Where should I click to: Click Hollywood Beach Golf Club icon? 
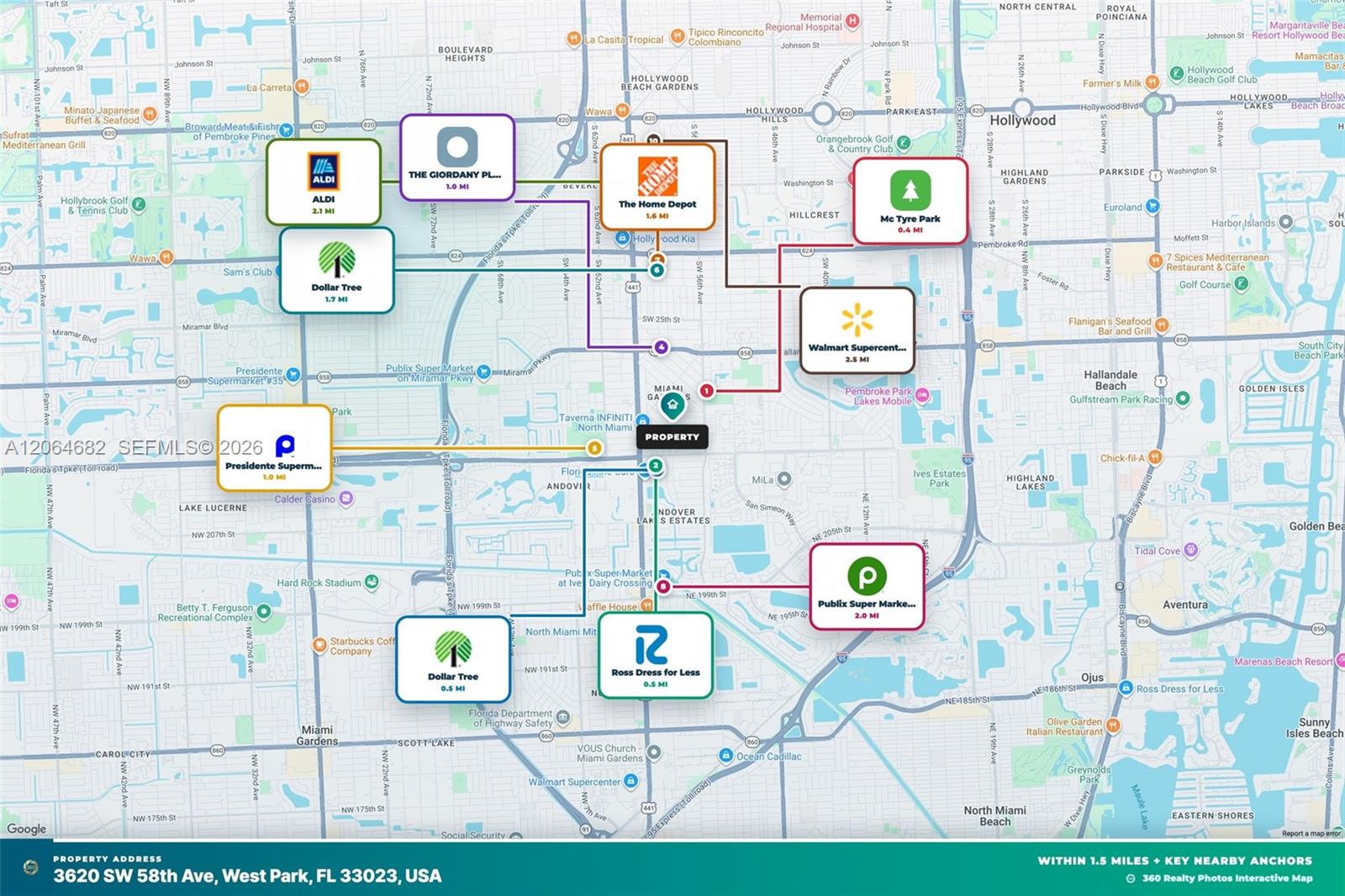pyautogui.click(x=1177, y=75)
